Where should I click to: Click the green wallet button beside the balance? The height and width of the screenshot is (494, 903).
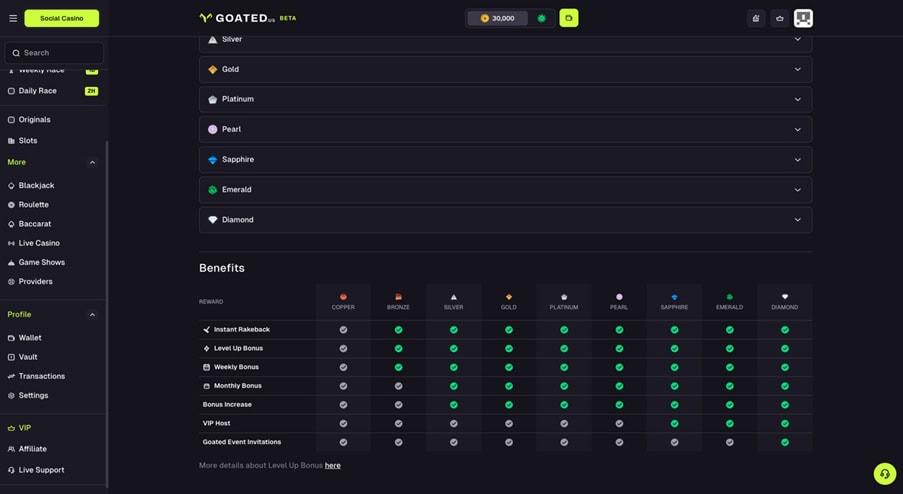pos(568,18)
